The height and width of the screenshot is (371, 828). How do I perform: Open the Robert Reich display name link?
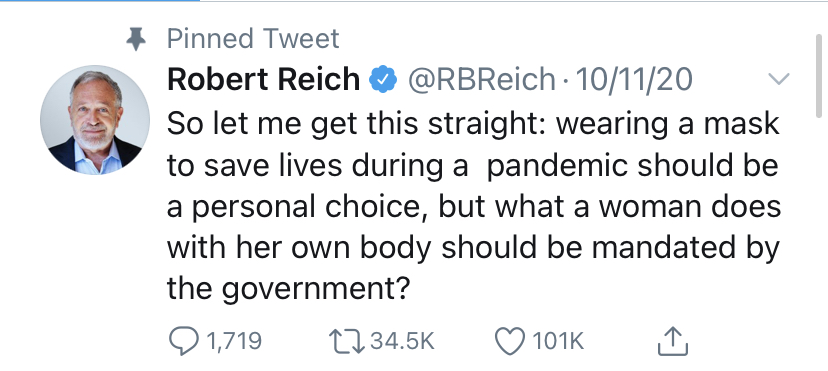263,79
